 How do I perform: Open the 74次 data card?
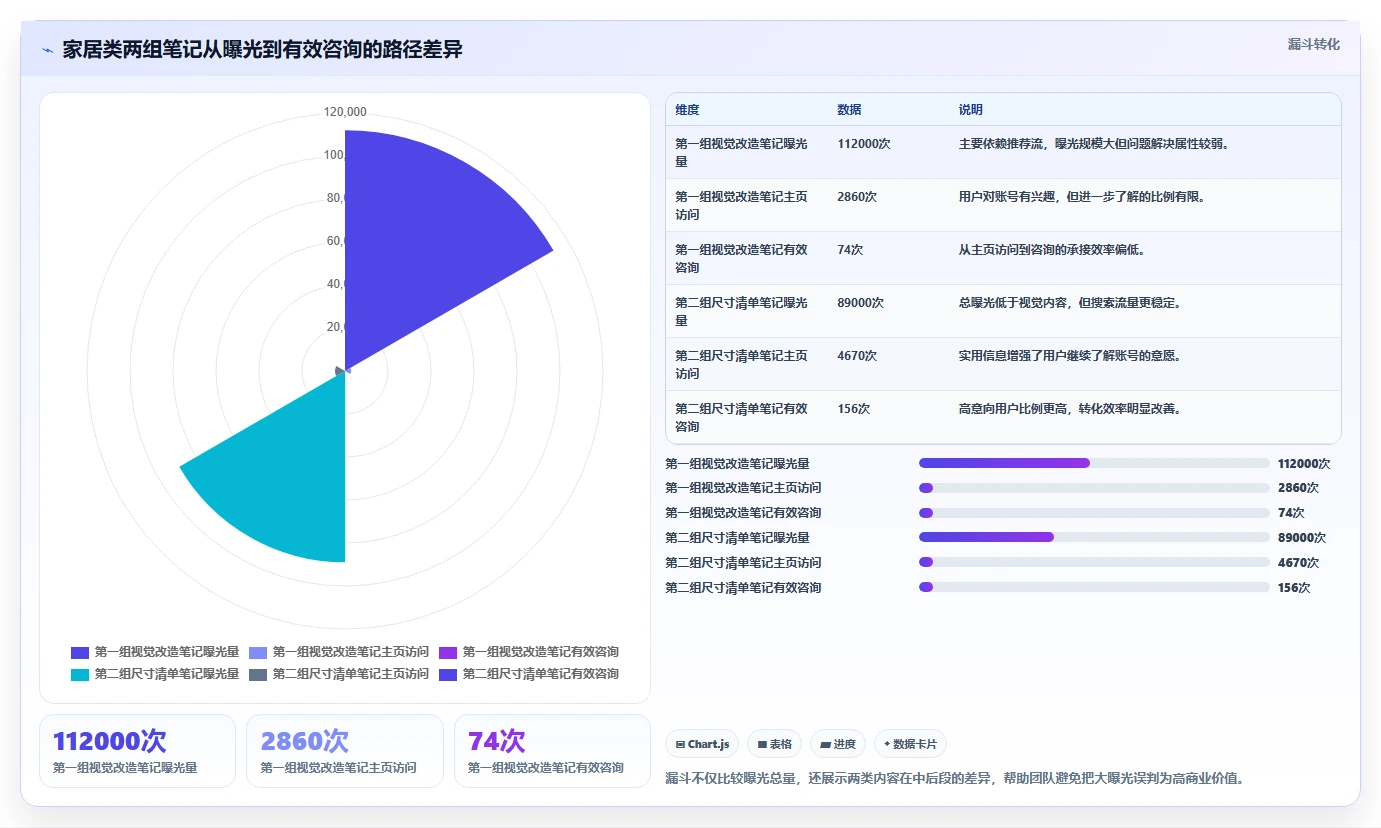[552, 751]
